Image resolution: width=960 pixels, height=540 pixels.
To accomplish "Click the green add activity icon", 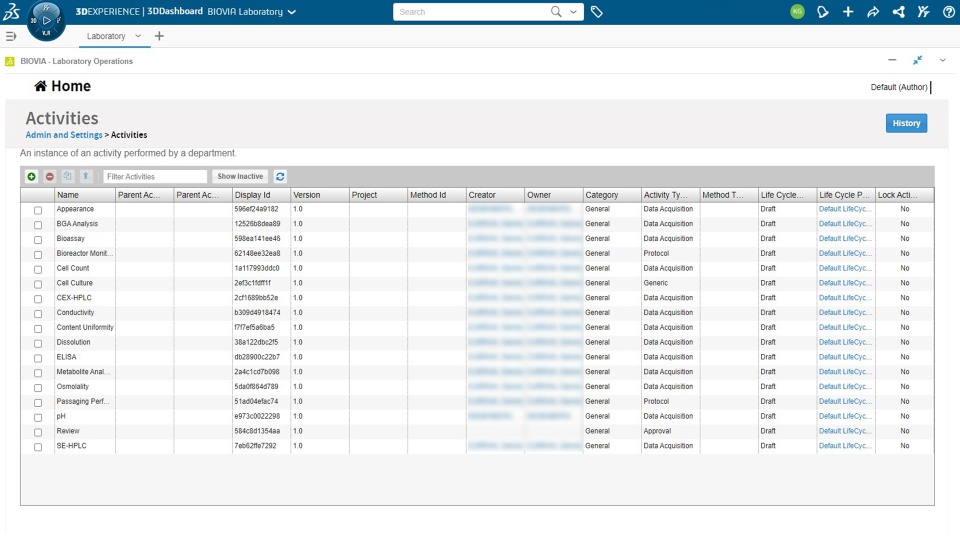I will (31, 176).
